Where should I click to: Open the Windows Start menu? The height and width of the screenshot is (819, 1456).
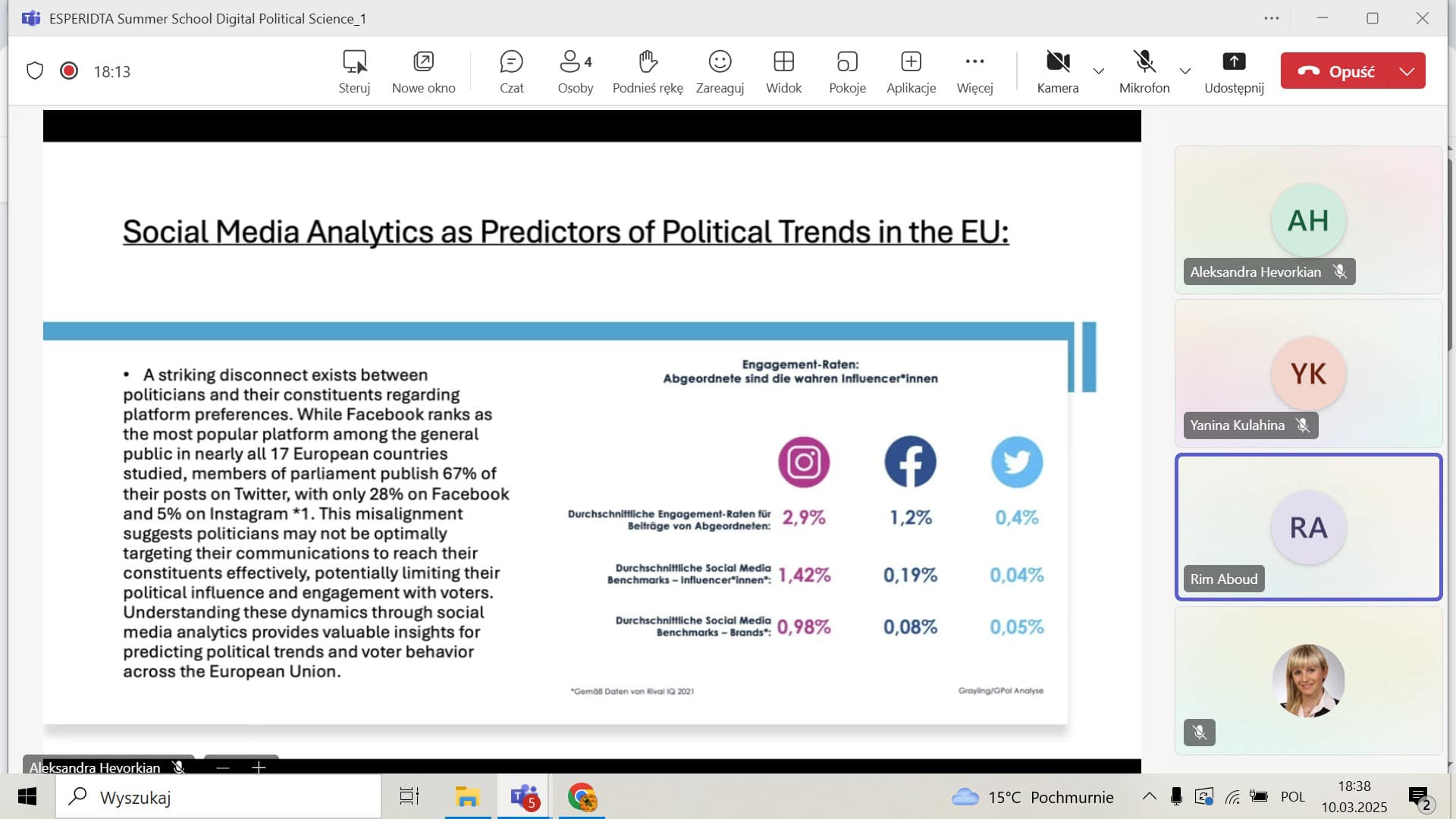pyautogui.click(x=27, y=797)
